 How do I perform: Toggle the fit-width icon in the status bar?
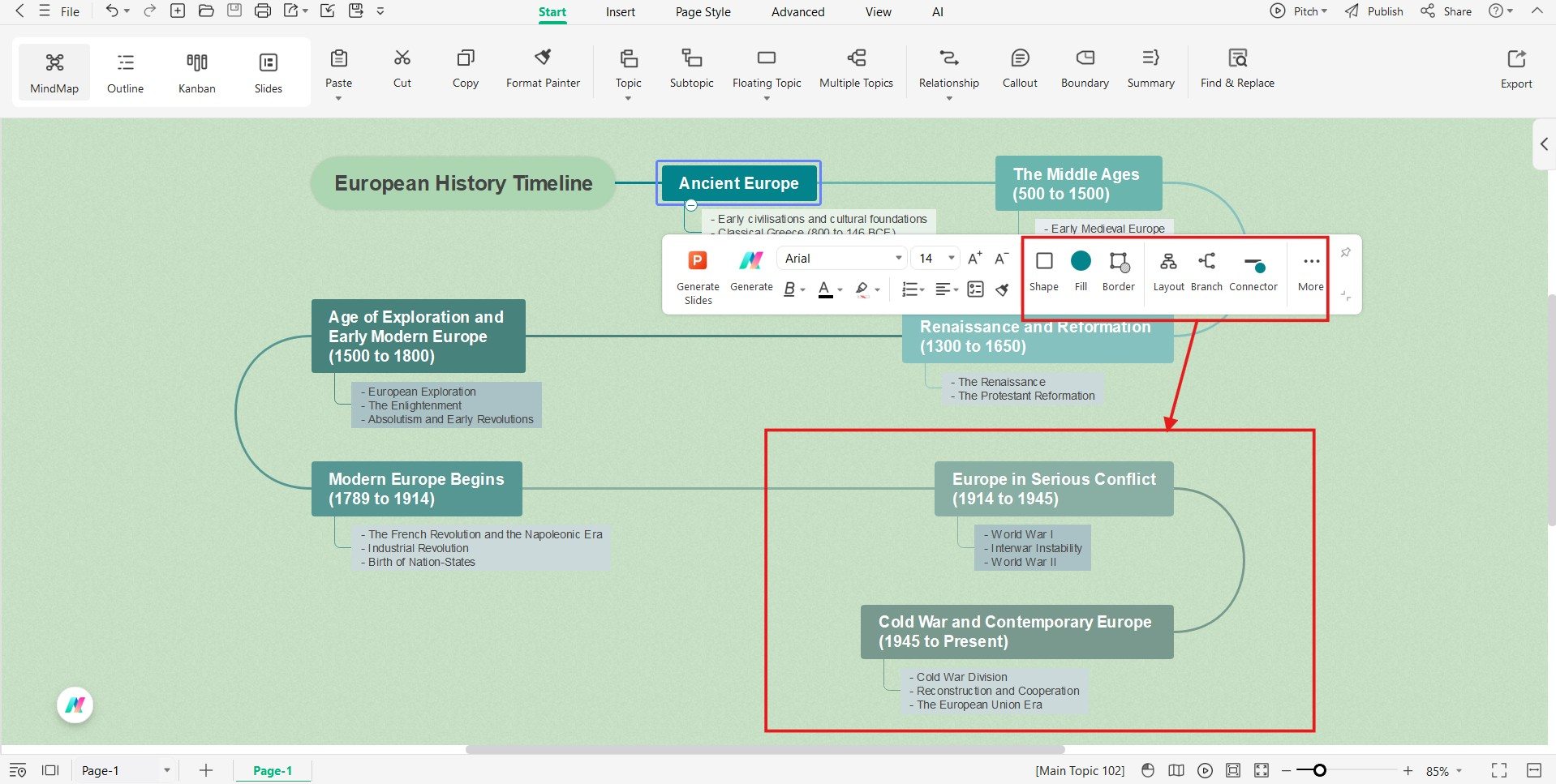pos(1534,770)
